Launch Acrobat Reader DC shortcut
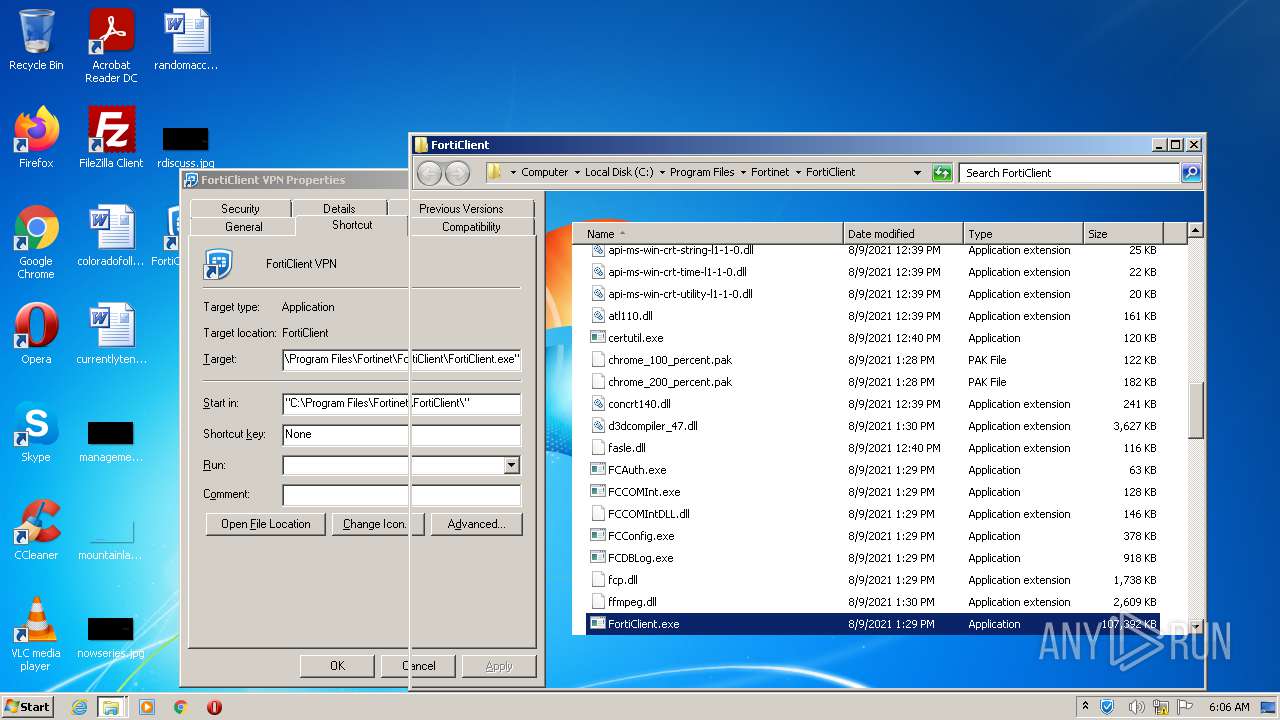This screenshot has height=720, width=1280. click(x=111, y=46)
